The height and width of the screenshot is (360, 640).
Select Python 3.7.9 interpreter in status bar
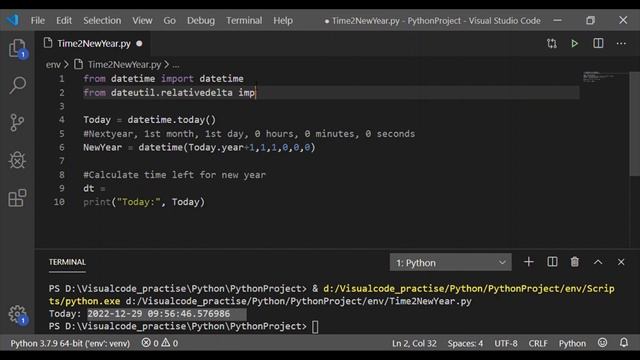(70, 343)
